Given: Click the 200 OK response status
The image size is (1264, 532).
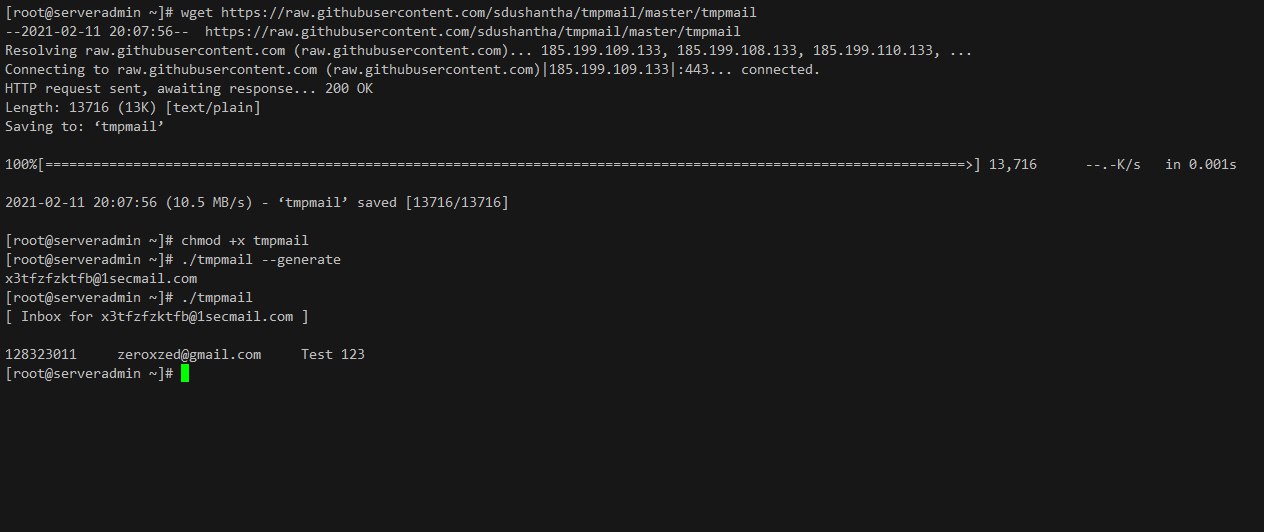Looking at the screenshot, I should [349, 88].
